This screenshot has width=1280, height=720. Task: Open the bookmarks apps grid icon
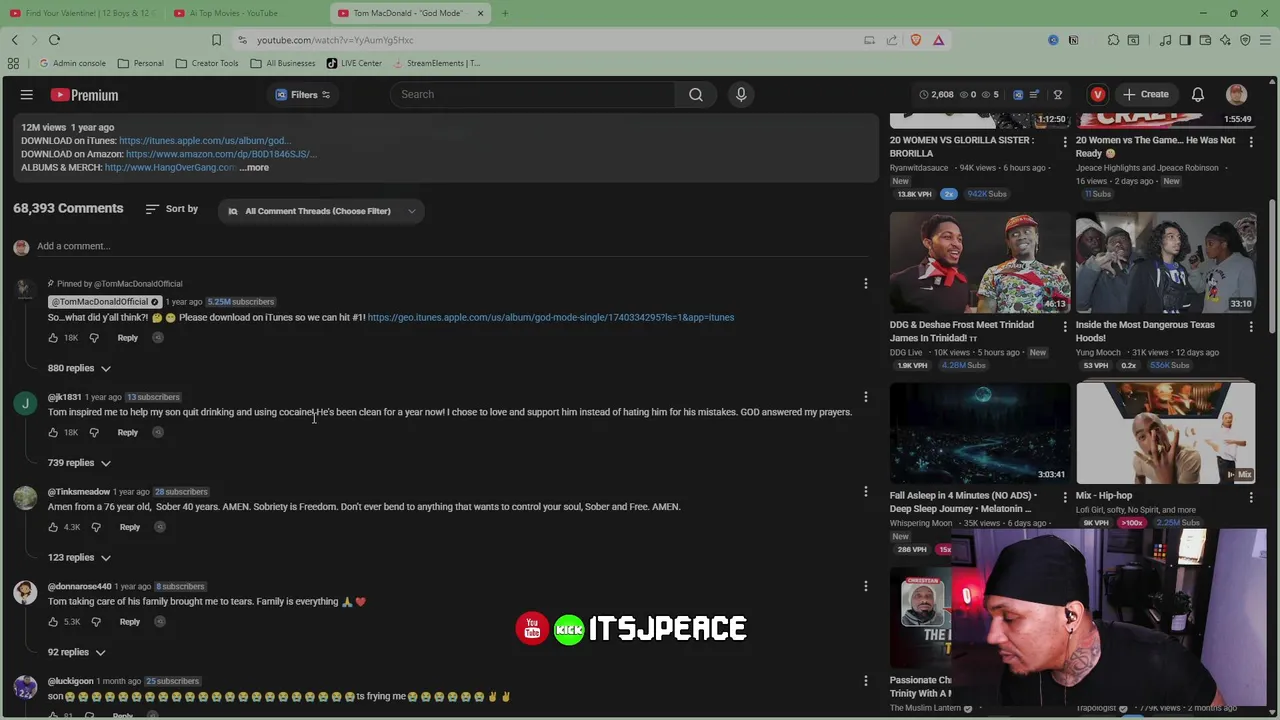pyautogui.click(x=13, y=63)
